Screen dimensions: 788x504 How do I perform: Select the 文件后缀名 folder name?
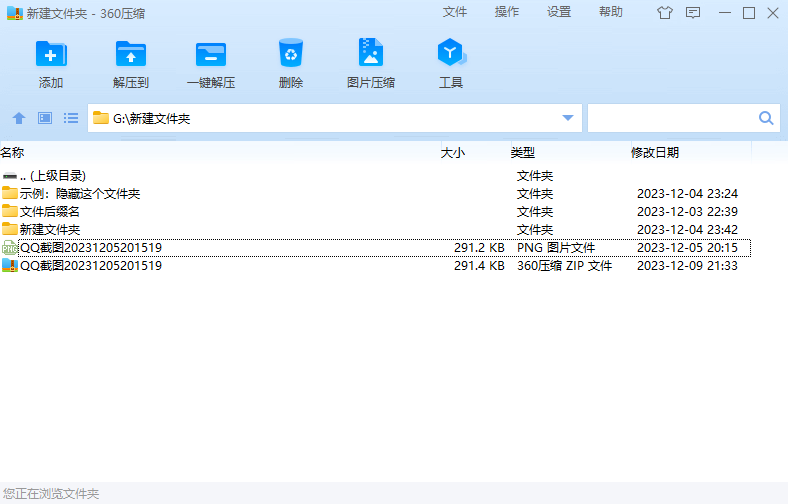(x=50, y=212)
